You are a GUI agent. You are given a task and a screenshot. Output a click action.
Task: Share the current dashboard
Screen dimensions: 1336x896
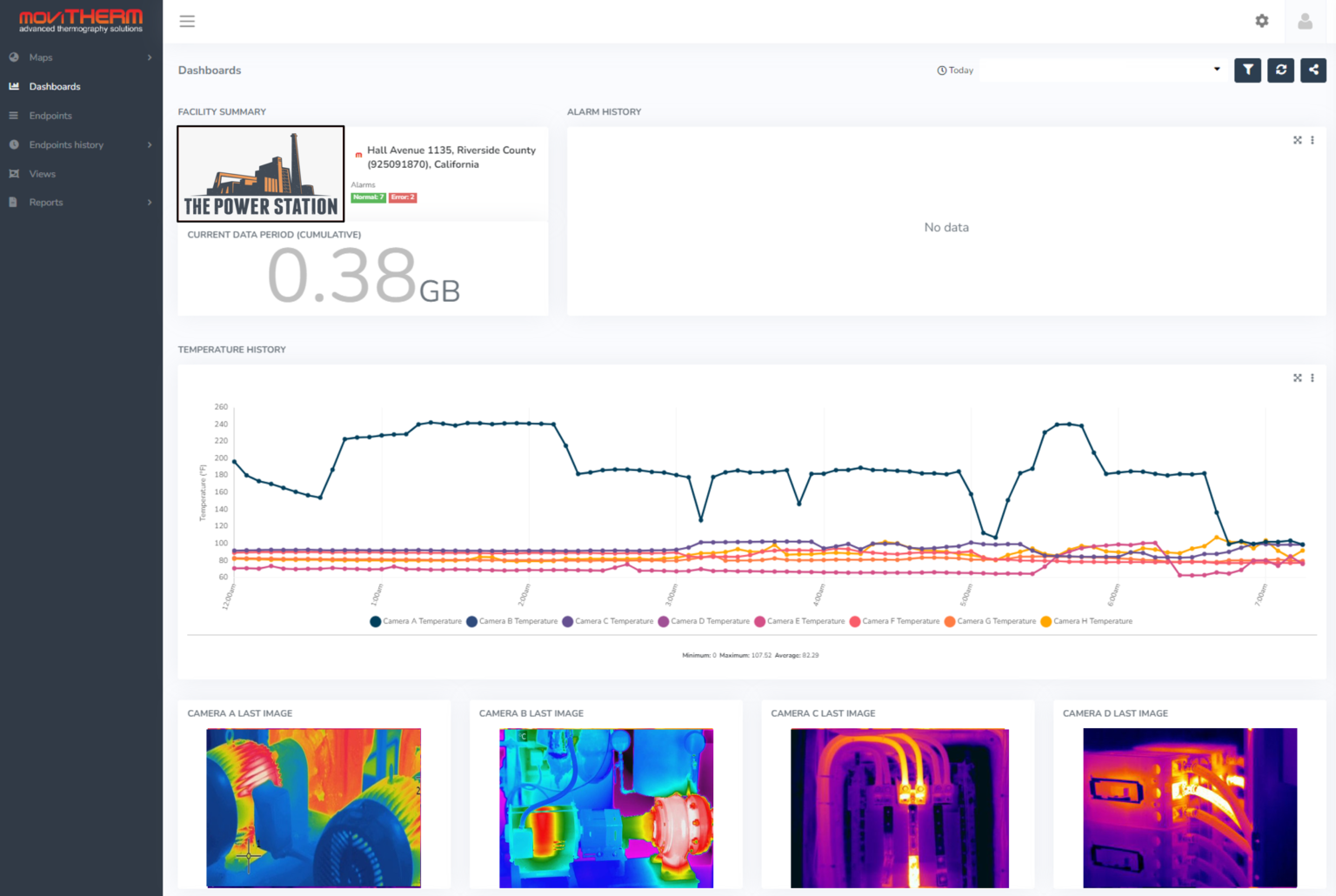(1313, 70)
